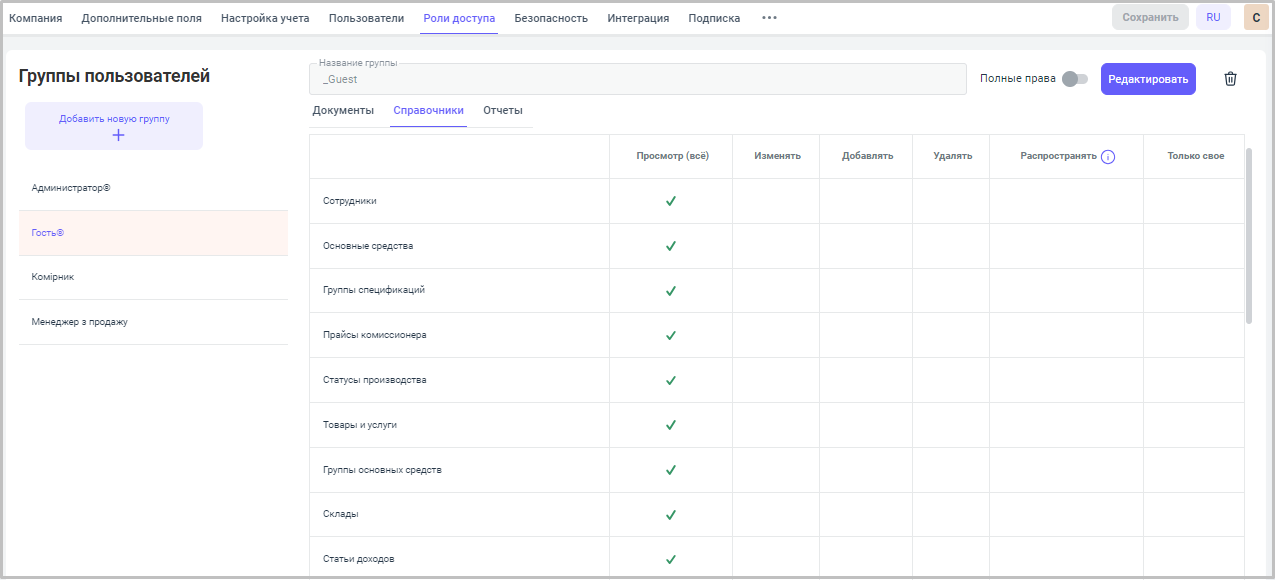1275x580 pixels.
Task: Open the Безопасность menu section
Action: (551, 18)
